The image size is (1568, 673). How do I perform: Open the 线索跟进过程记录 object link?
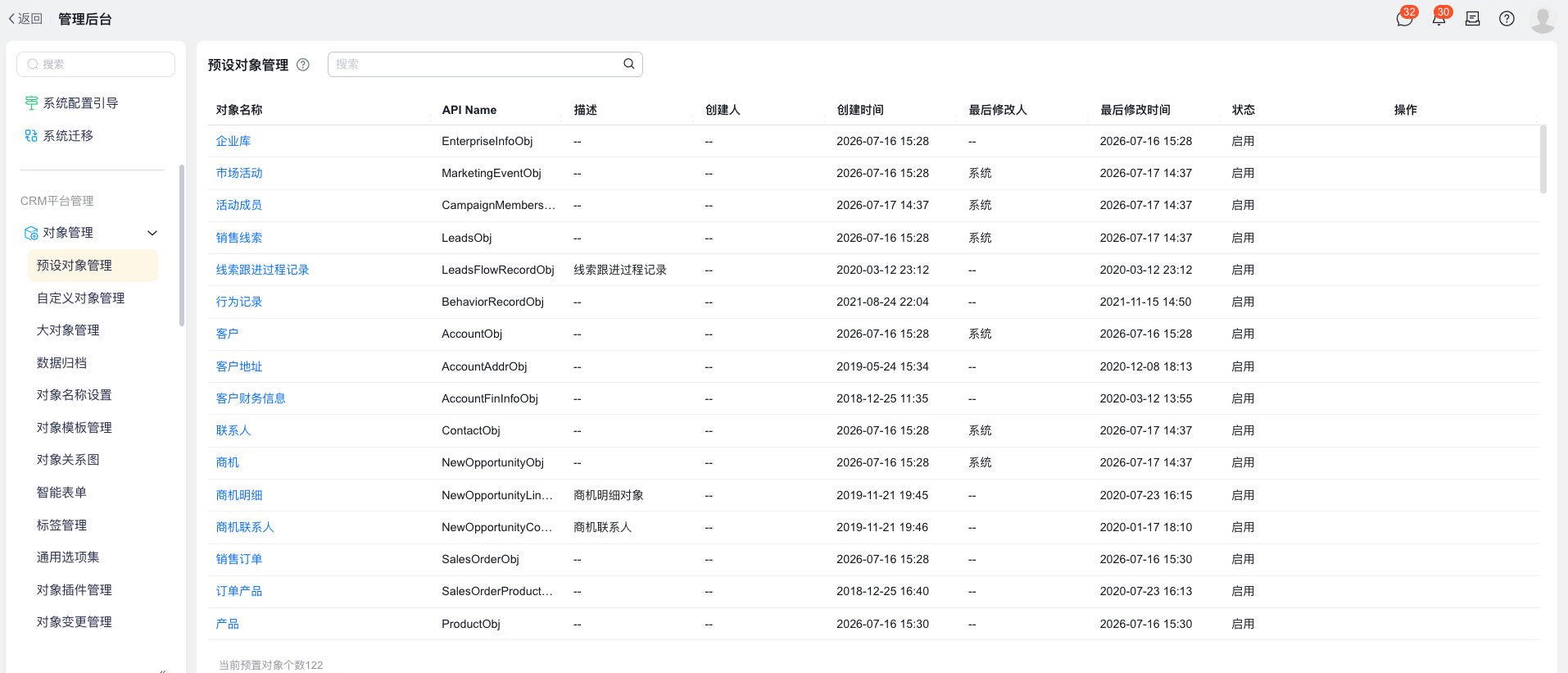pyautogui.click(x=262, y=270)
